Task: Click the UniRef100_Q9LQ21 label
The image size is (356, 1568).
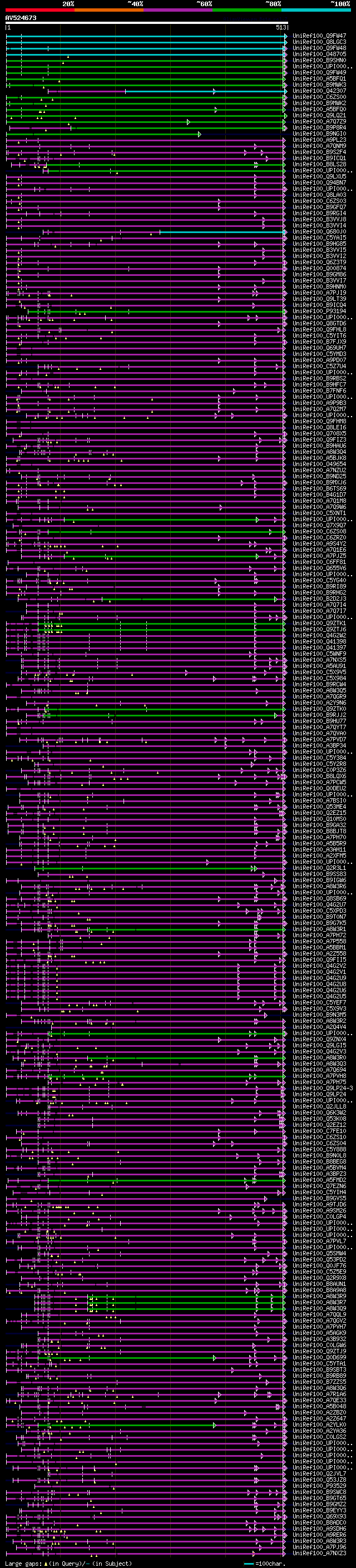Action: (x=319, y=115)
